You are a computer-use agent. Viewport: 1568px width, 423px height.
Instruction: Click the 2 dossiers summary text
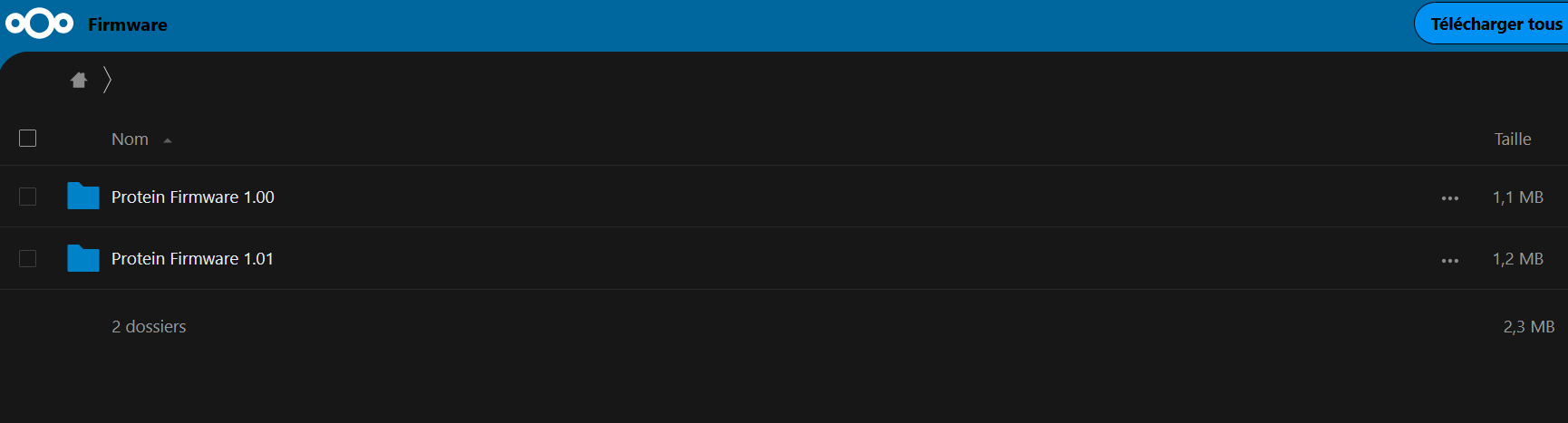(x=149, y=327)
